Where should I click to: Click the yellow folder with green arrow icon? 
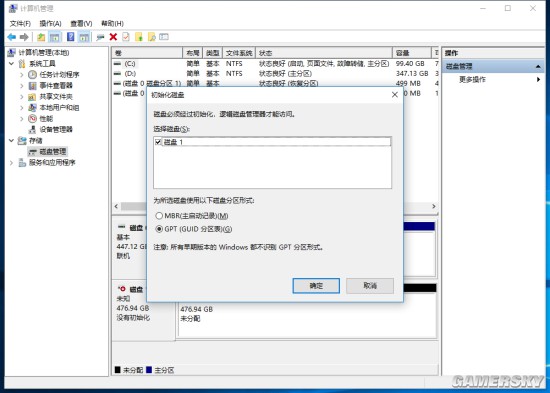139,37
